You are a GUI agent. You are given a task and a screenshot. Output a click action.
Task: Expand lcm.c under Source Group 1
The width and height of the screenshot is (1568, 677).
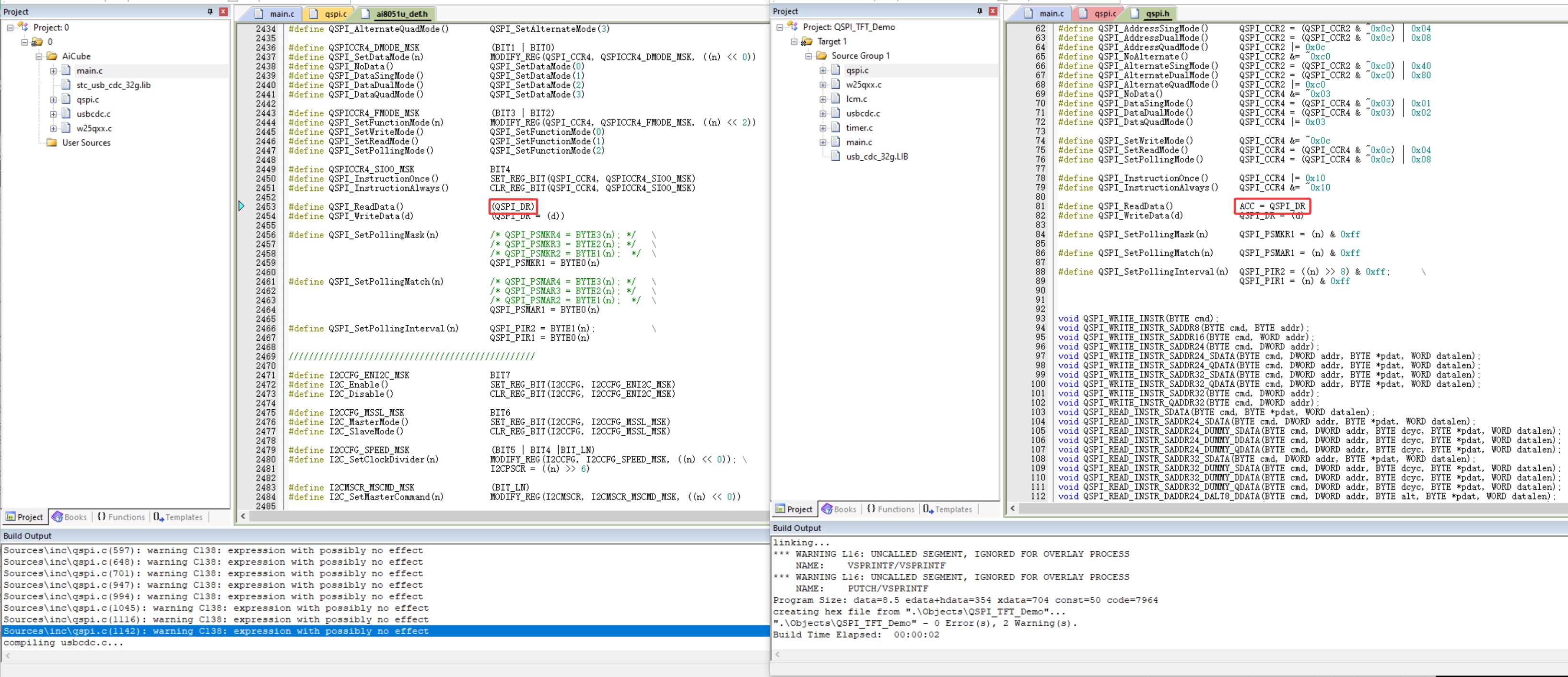[822, 99]
